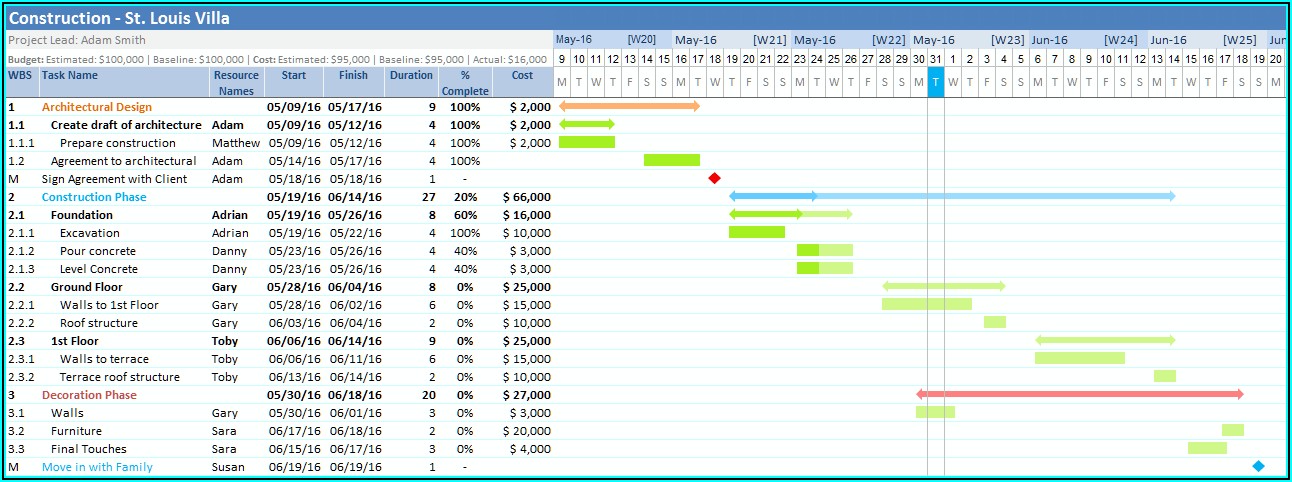
Task: Click the red diamond Sign Agreement milestone
Action: click(714, 179)
